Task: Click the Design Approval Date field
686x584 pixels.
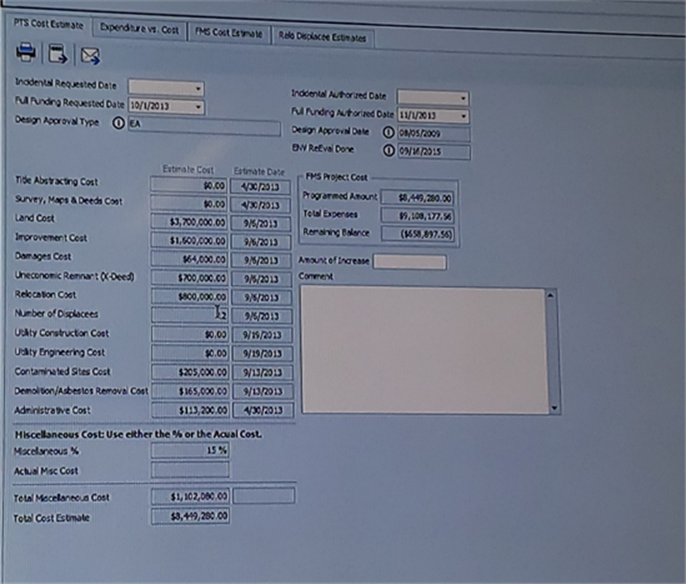Action: point(434,133)
